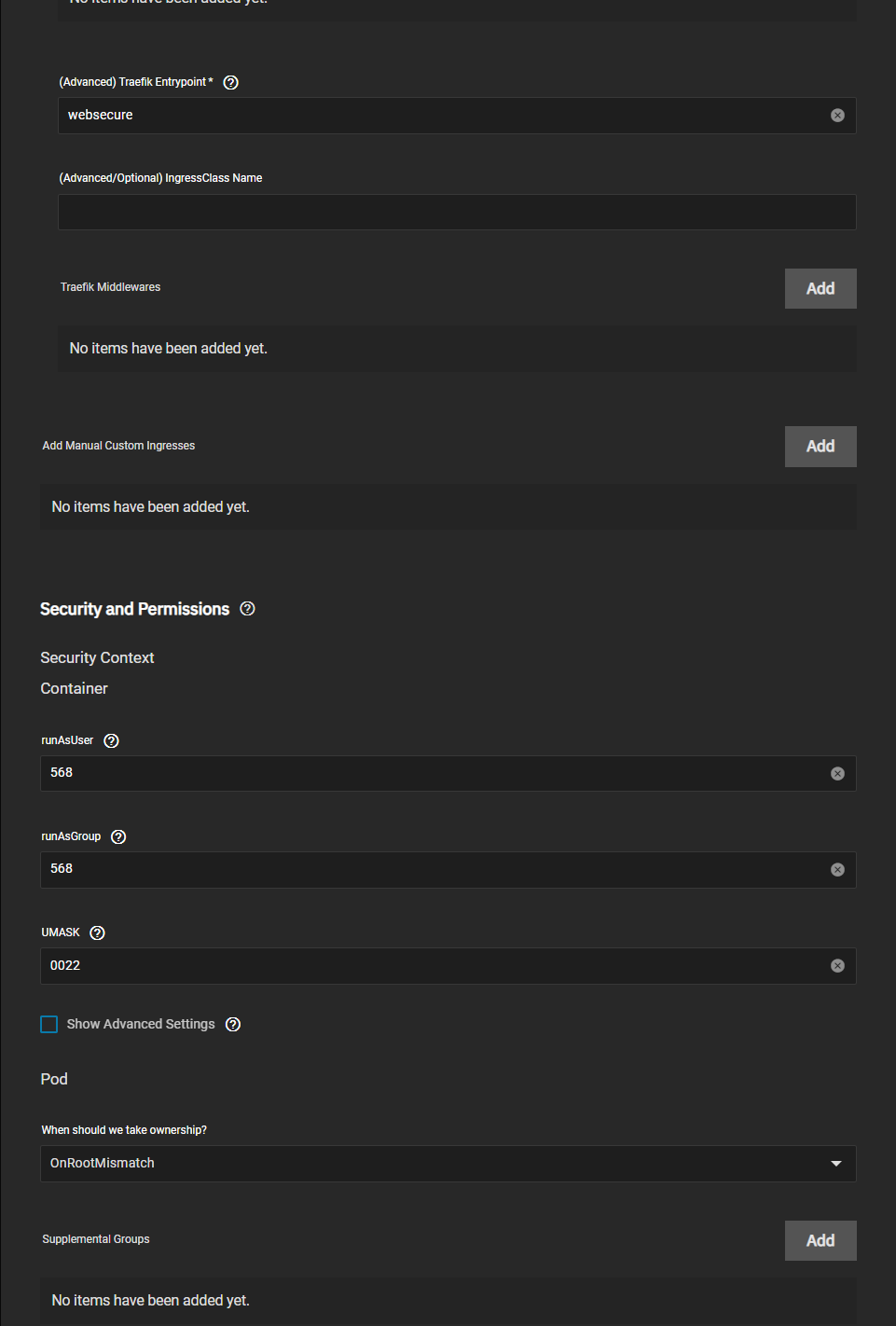Clear the UMASK field value
The image size is (896, 1326).
click(836, 965)
